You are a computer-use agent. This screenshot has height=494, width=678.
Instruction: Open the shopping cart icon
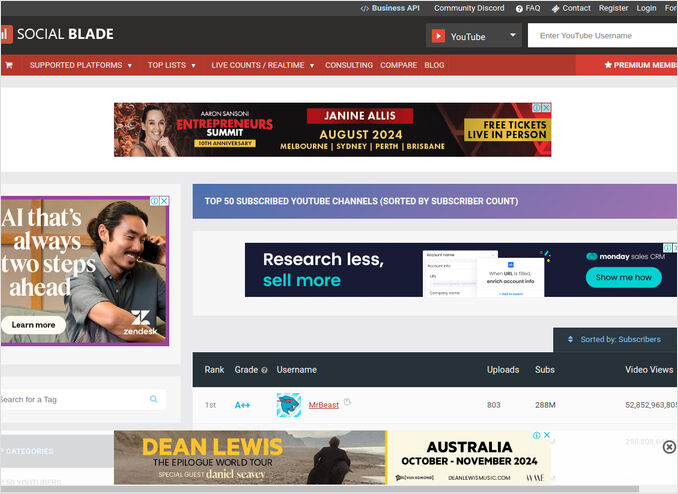point(9,65)
